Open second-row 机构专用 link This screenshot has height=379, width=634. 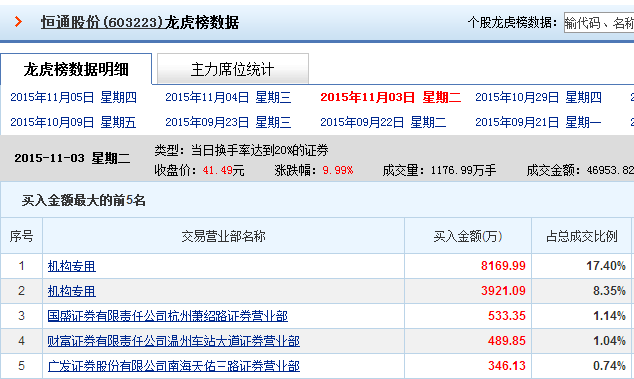pyautogui.click(x=72, y=291)
